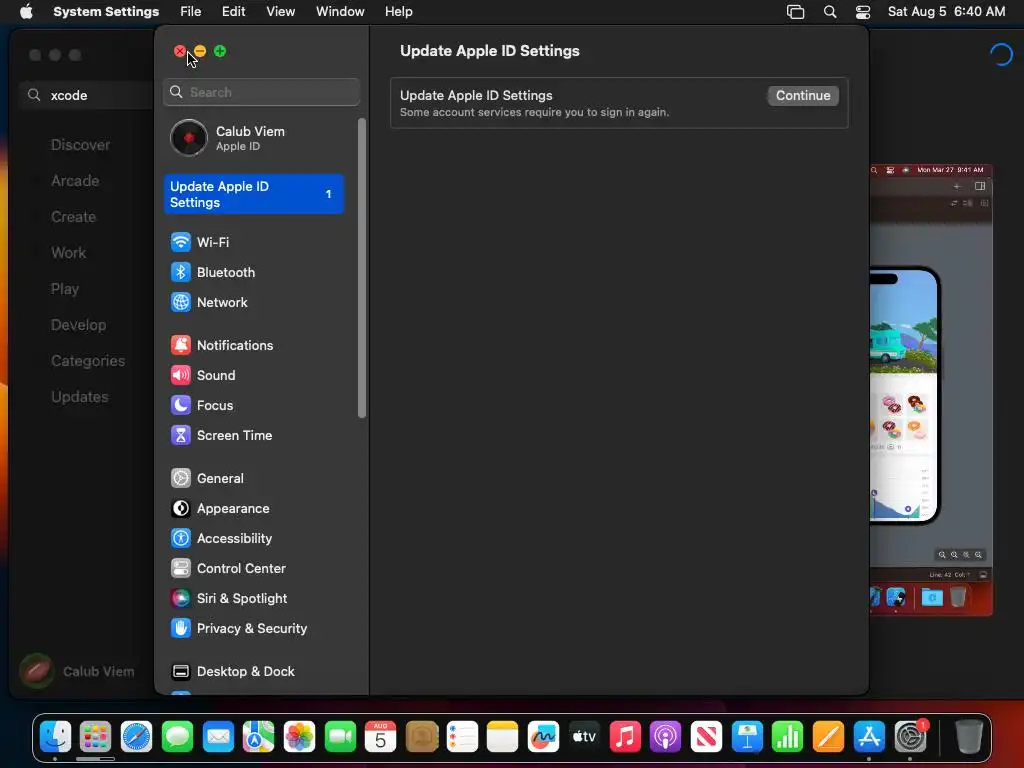
Task: Open Launchpad from the Dock
Action: 95,737
